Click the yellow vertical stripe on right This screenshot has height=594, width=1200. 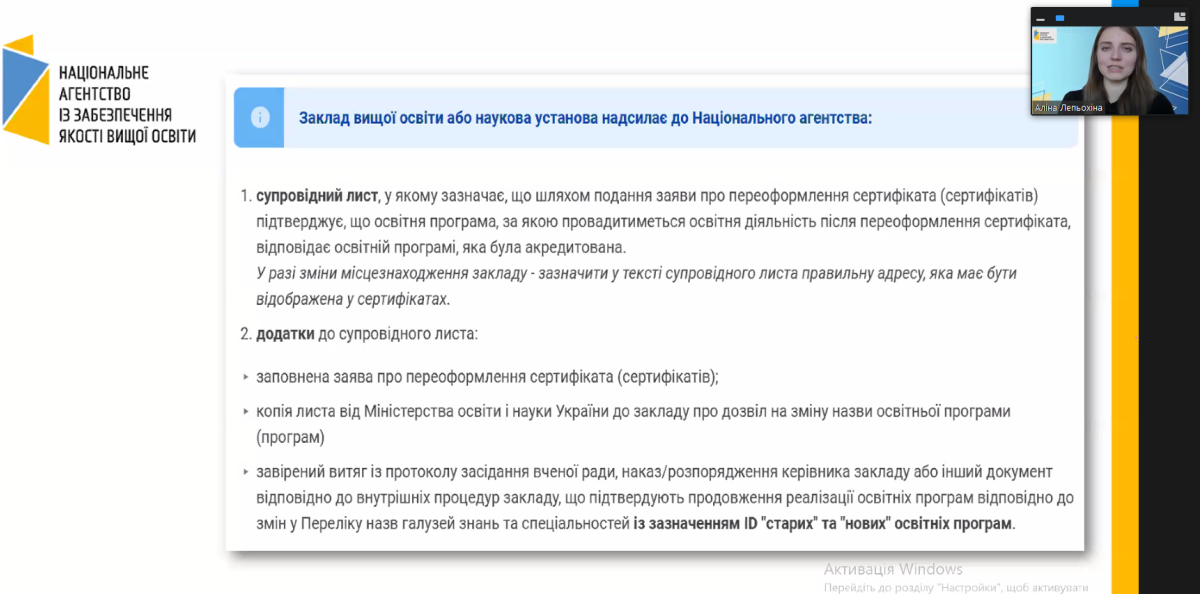[1125, 350]
